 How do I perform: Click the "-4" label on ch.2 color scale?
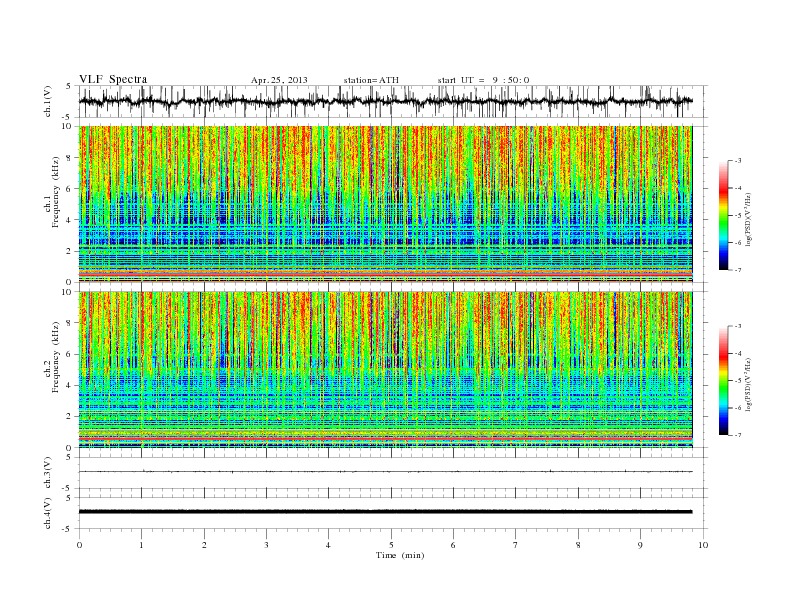(738, 353)
